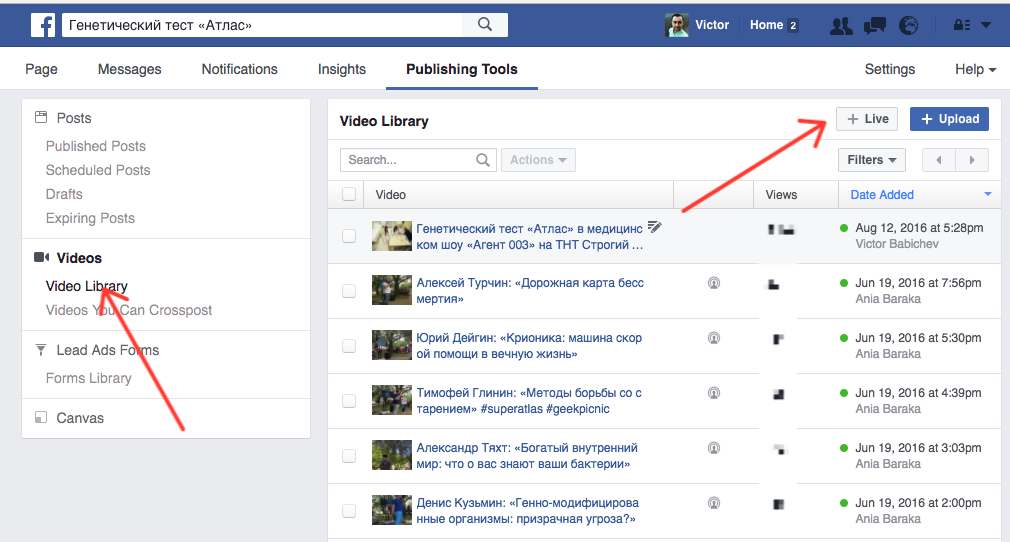
Task: Go to next page of videos
Action: (972, 160)
